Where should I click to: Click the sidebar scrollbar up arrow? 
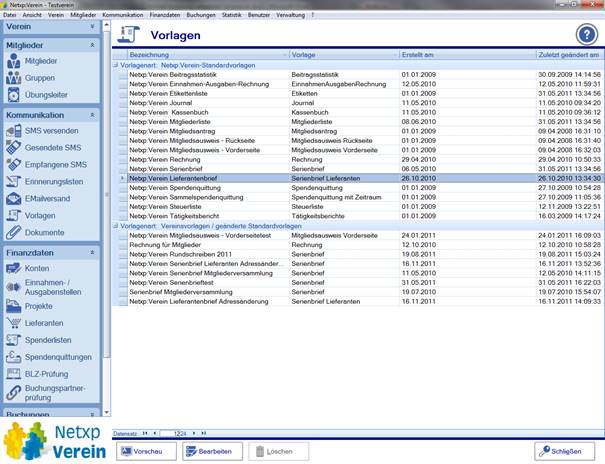107,24
